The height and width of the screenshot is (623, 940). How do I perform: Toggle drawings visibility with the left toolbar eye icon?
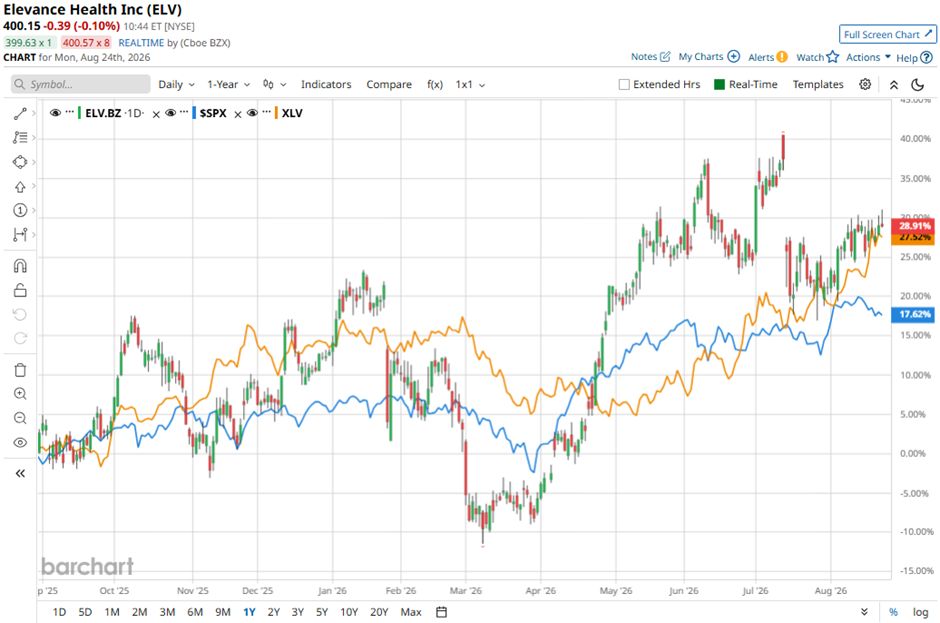[20, 443]
